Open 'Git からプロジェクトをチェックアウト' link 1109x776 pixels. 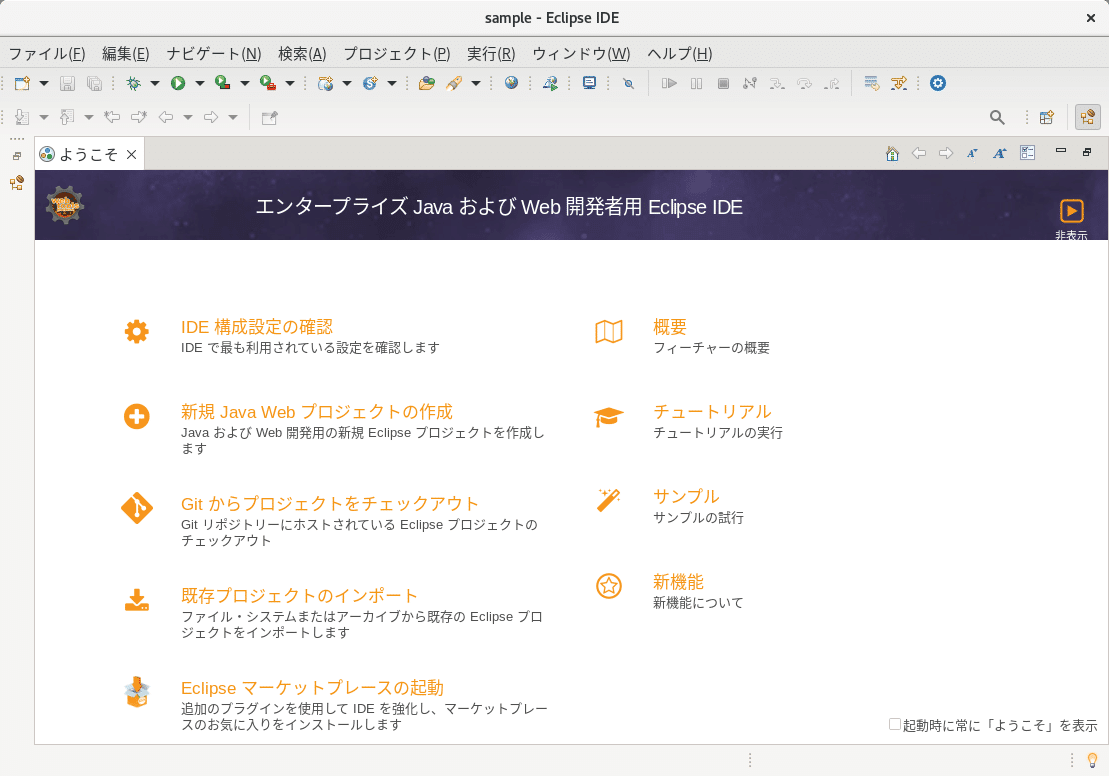coord(330,504)
